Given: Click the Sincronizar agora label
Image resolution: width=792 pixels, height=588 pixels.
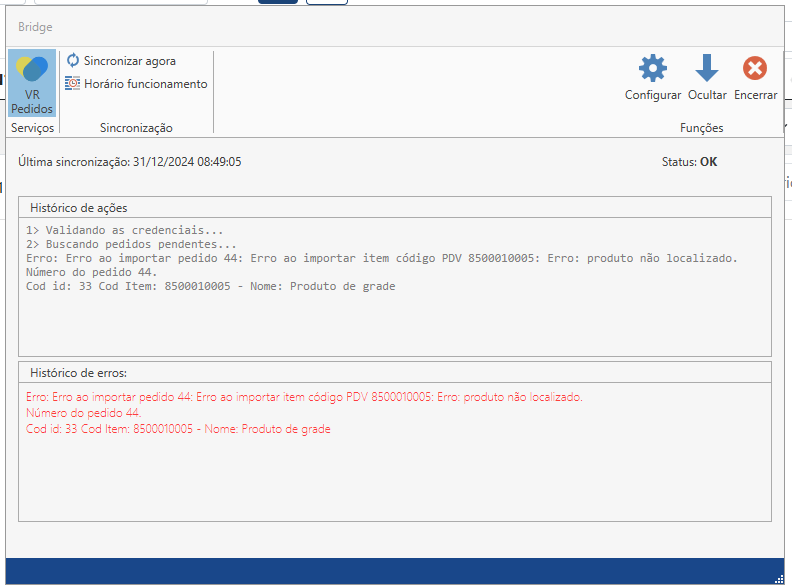Looking at the screenshot, I should coord(129,61).
